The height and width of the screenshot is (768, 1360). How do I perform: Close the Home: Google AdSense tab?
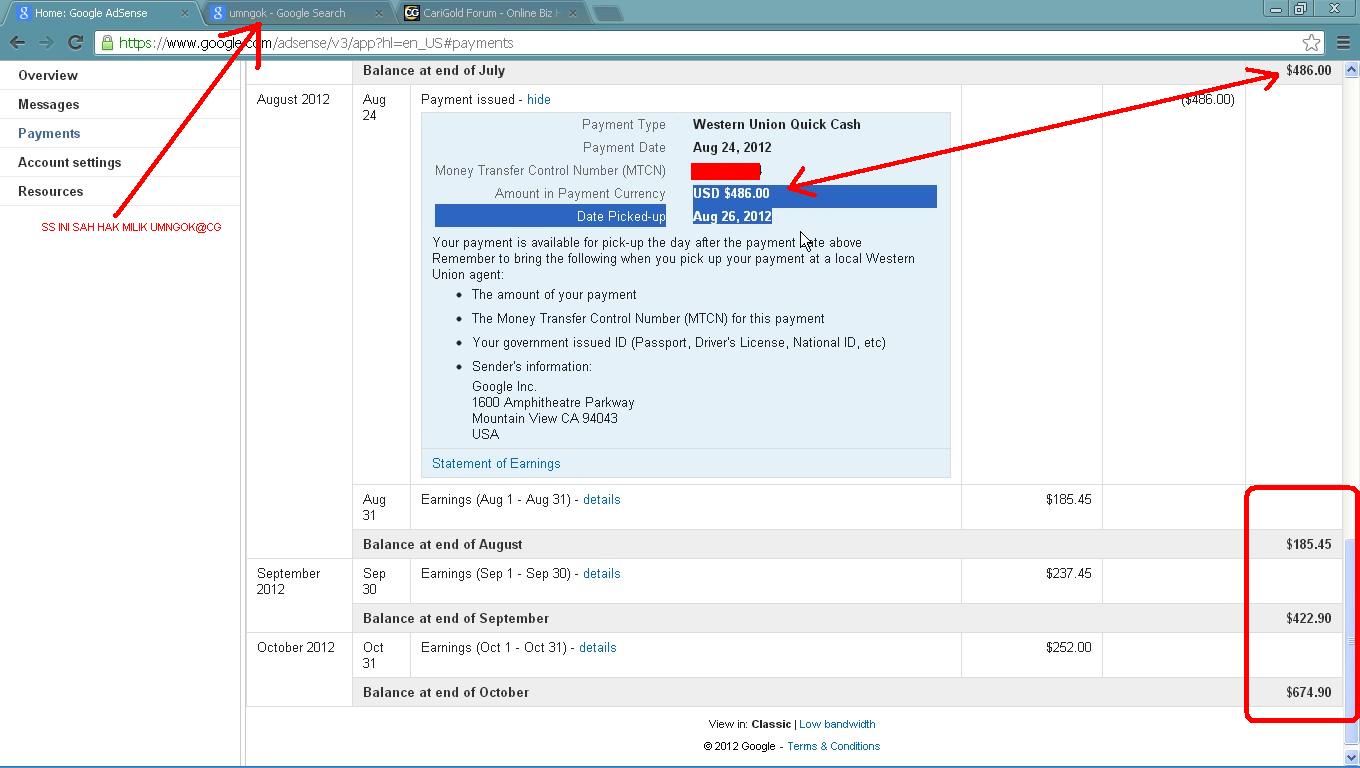coord(184,13)
